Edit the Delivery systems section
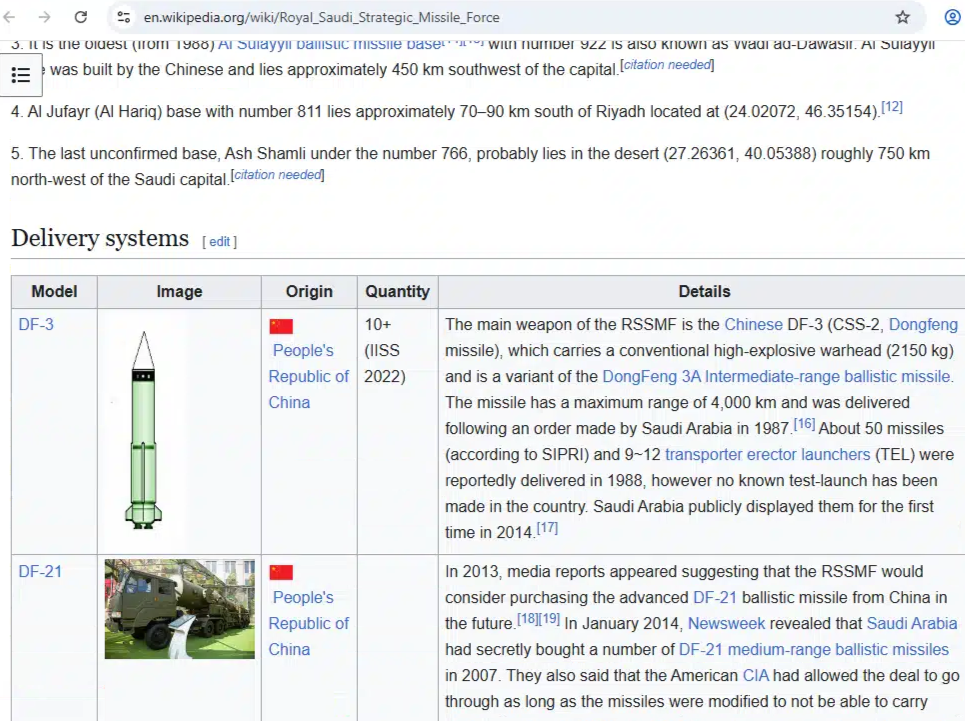 [220, 242]
